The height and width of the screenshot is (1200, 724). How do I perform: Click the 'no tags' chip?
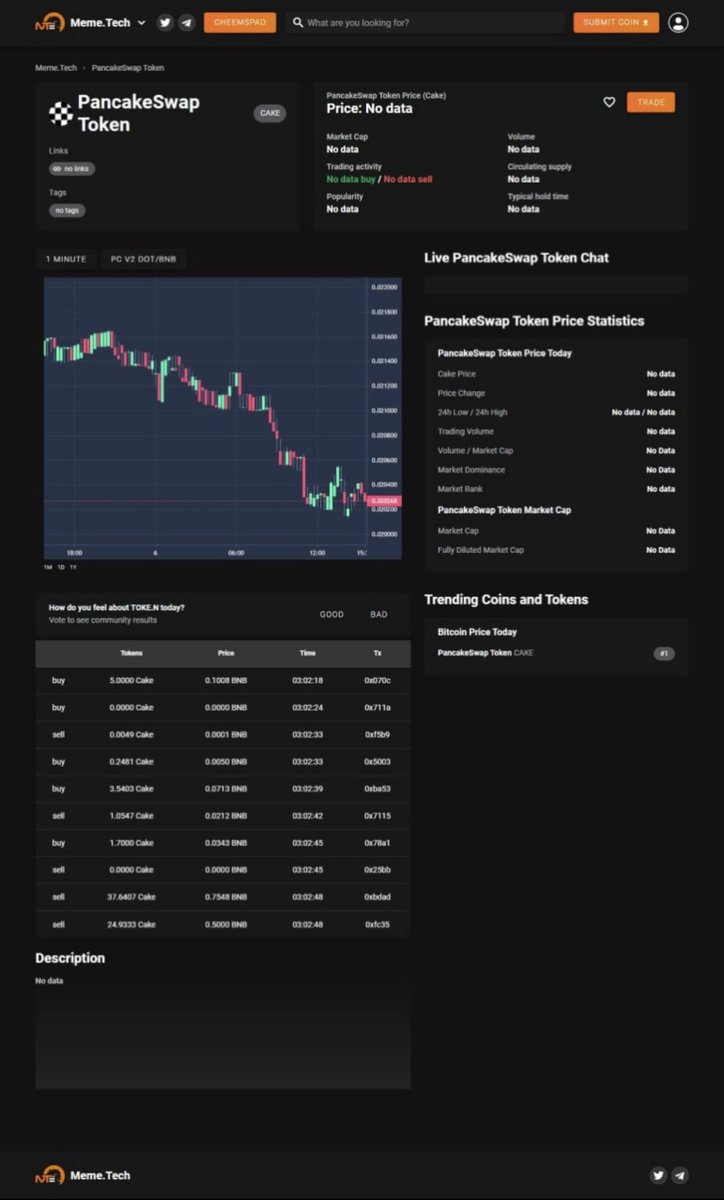pos(67,210)
